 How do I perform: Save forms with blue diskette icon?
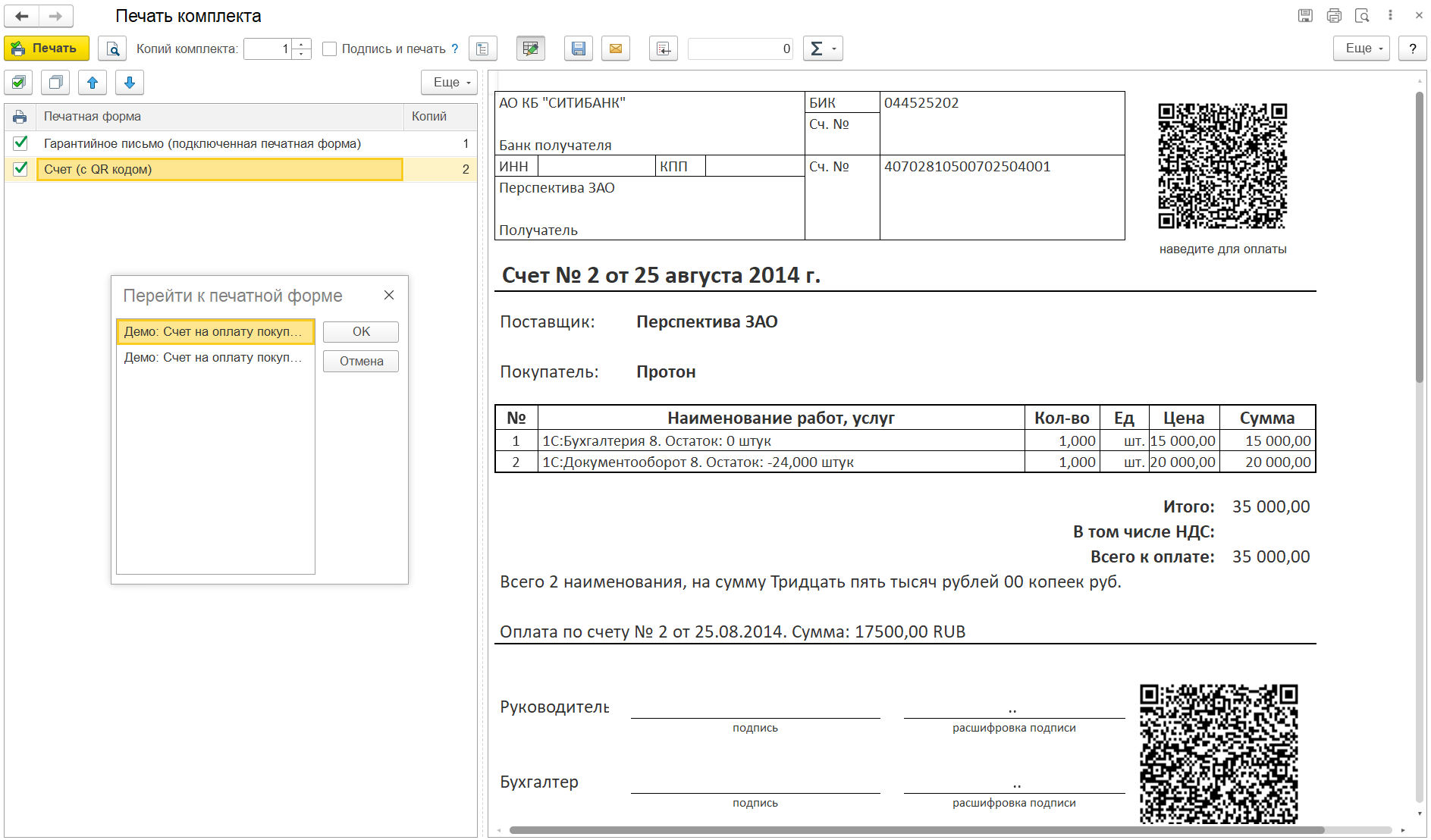pyautogui.click(x=579, y=49)
